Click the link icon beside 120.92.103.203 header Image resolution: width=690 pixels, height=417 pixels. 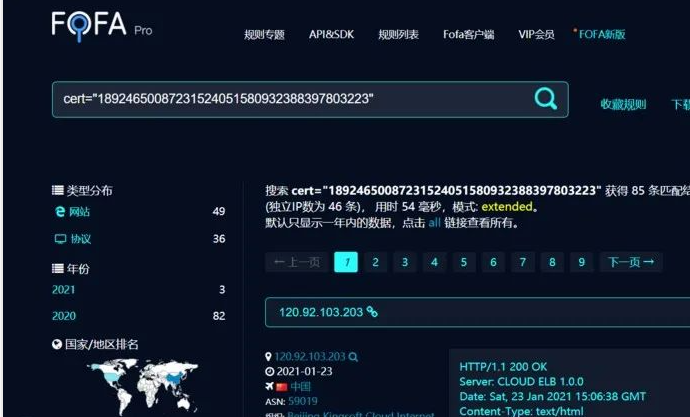pyautogui.click(x=372, y=312)
